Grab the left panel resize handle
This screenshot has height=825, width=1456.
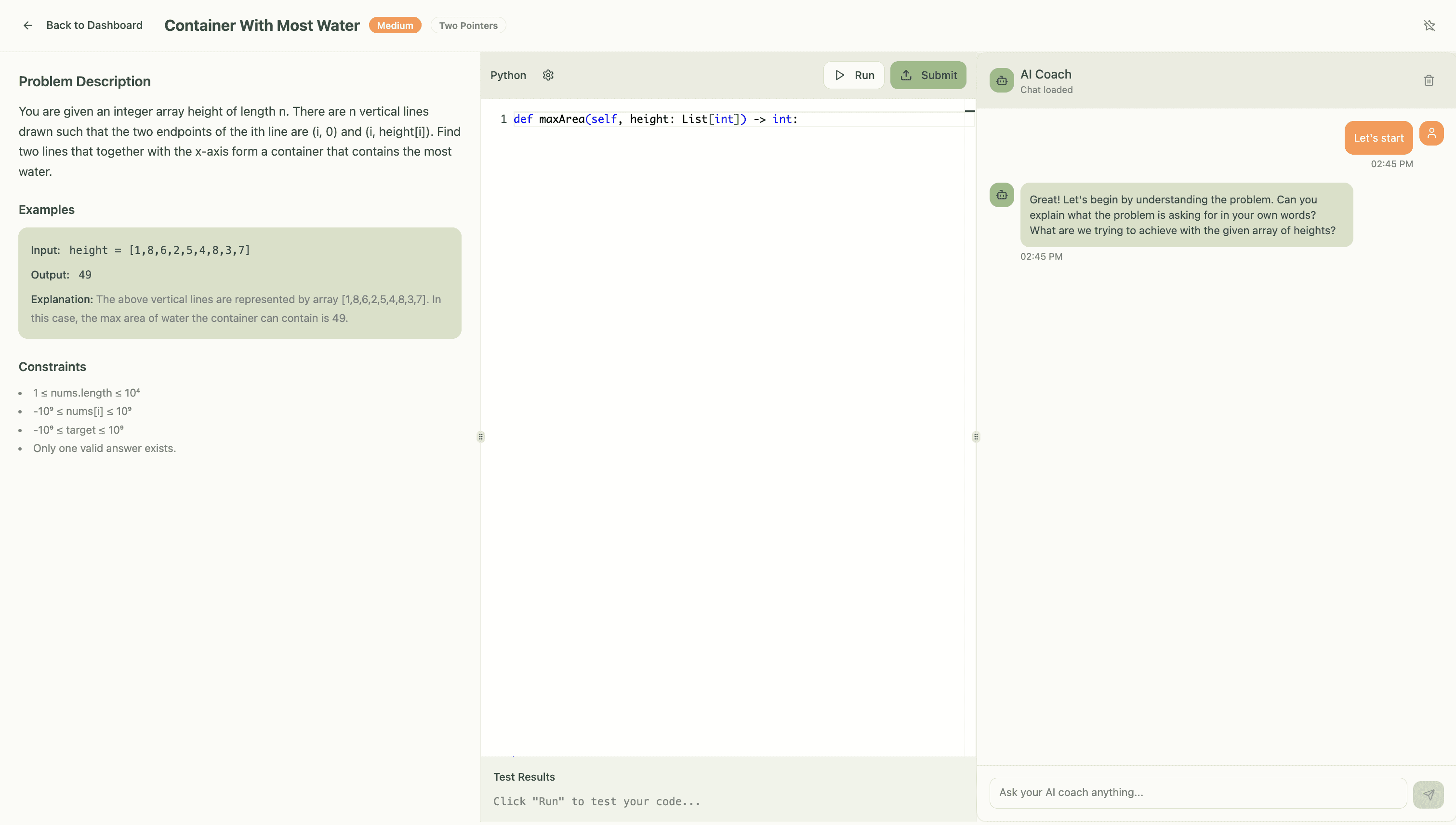[x=481, y=436]
